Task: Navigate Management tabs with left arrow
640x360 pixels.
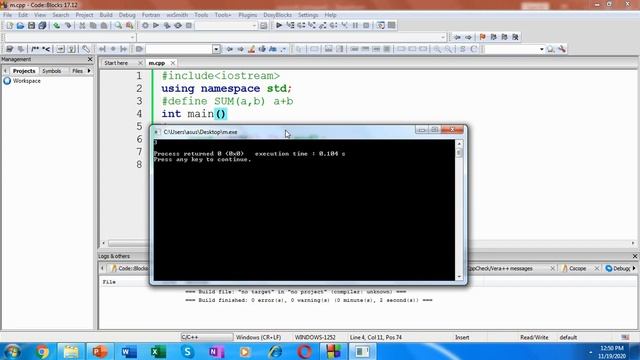Action: tap(5, 71)
